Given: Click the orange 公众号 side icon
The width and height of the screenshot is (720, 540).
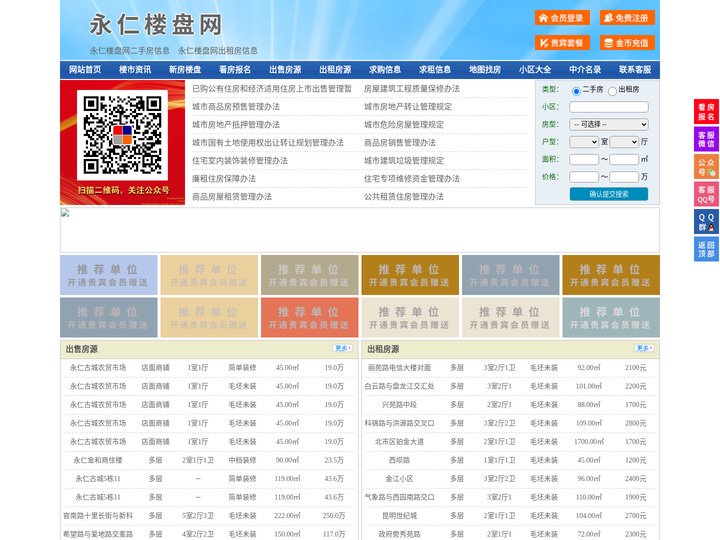Looking at the screenshot, I should click(x=706, y=167).
